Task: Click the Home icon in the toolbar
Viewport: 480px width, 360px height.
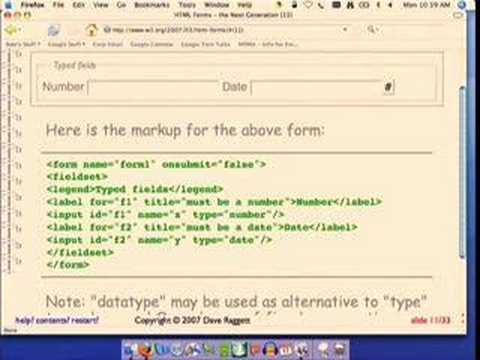Action: (x=92, y=30)
